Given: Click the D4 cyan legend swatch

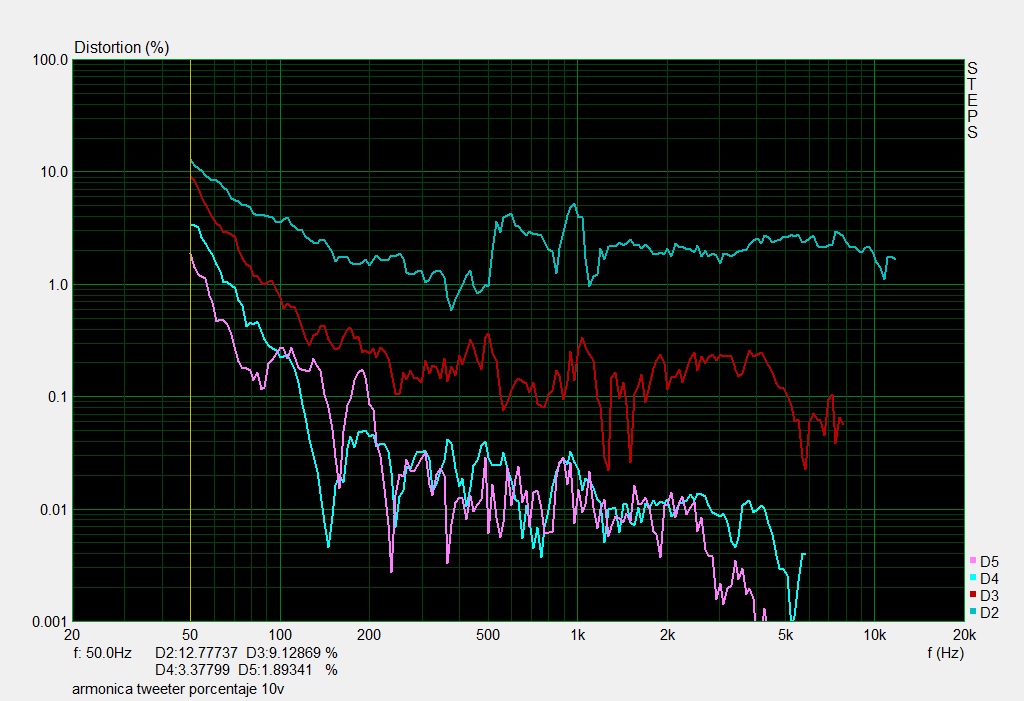Looking at the screenshot, I should [972, 578].
